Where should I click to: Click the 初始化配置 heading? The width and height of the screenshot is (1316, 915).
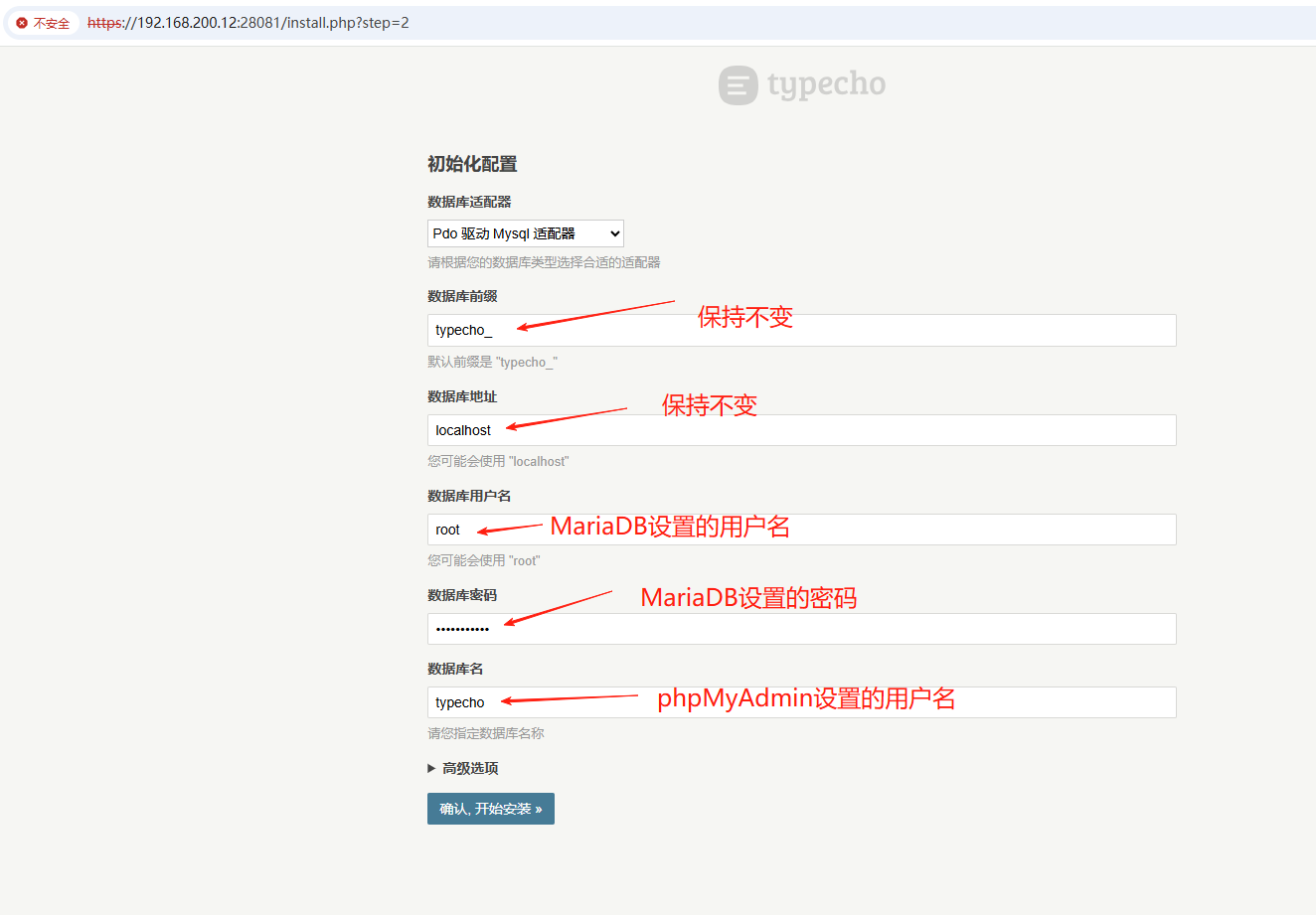point(472,164)
